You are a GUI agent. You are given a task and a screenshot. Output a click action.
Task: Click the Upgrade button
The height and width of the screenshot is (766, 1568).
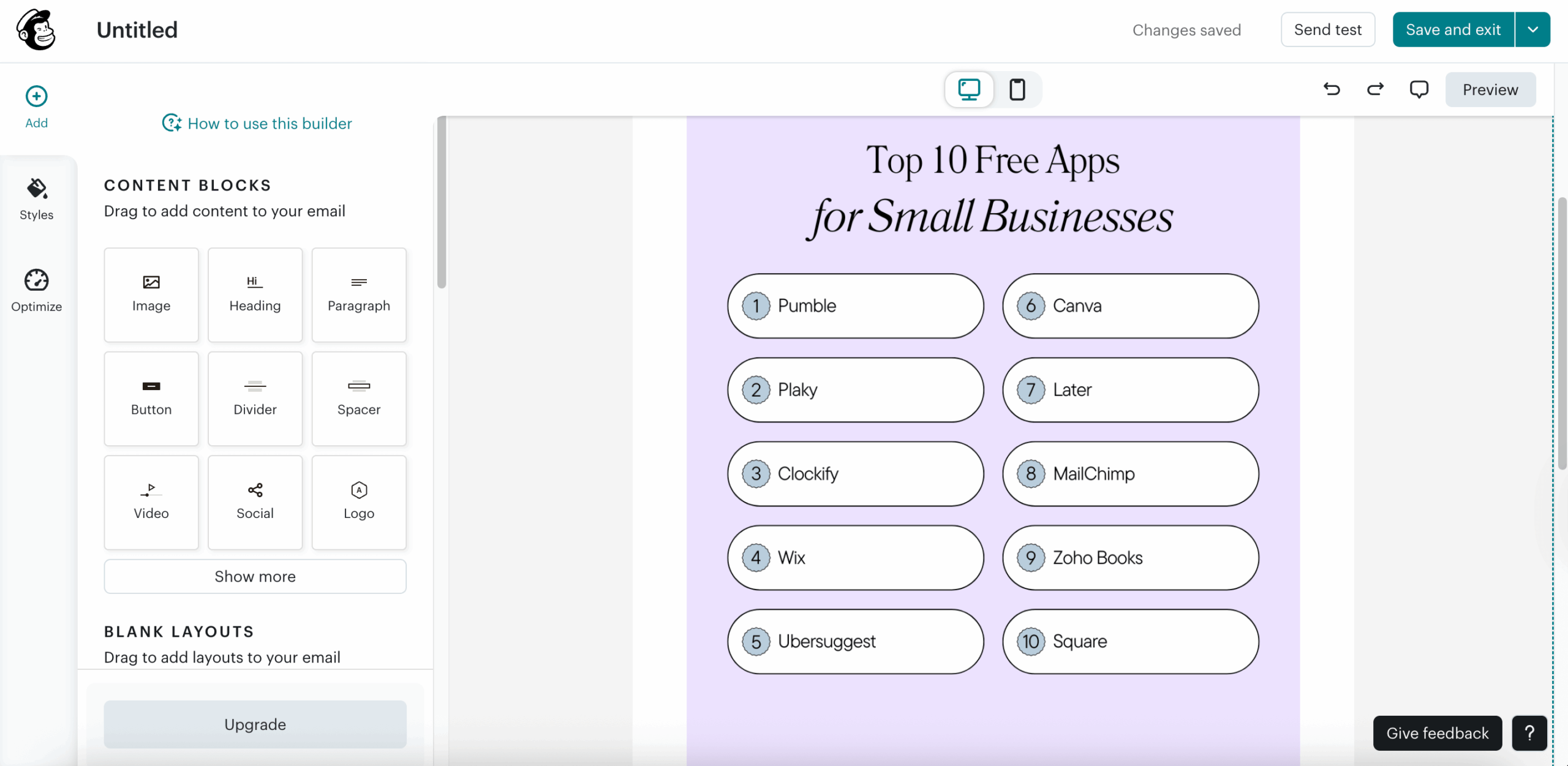[x=255, y=724]
